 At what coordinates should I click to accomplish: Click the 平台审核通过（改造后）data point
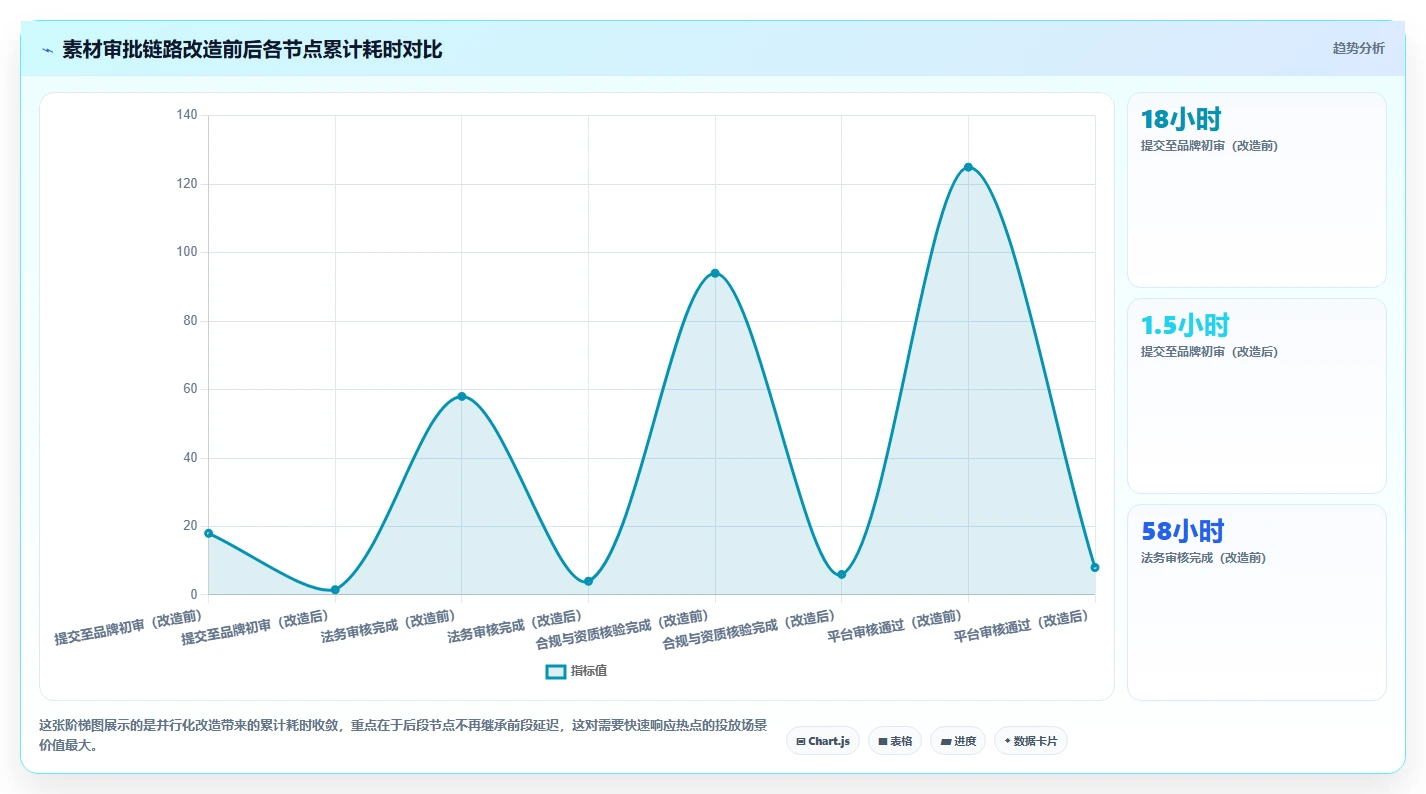[1095, 567]
